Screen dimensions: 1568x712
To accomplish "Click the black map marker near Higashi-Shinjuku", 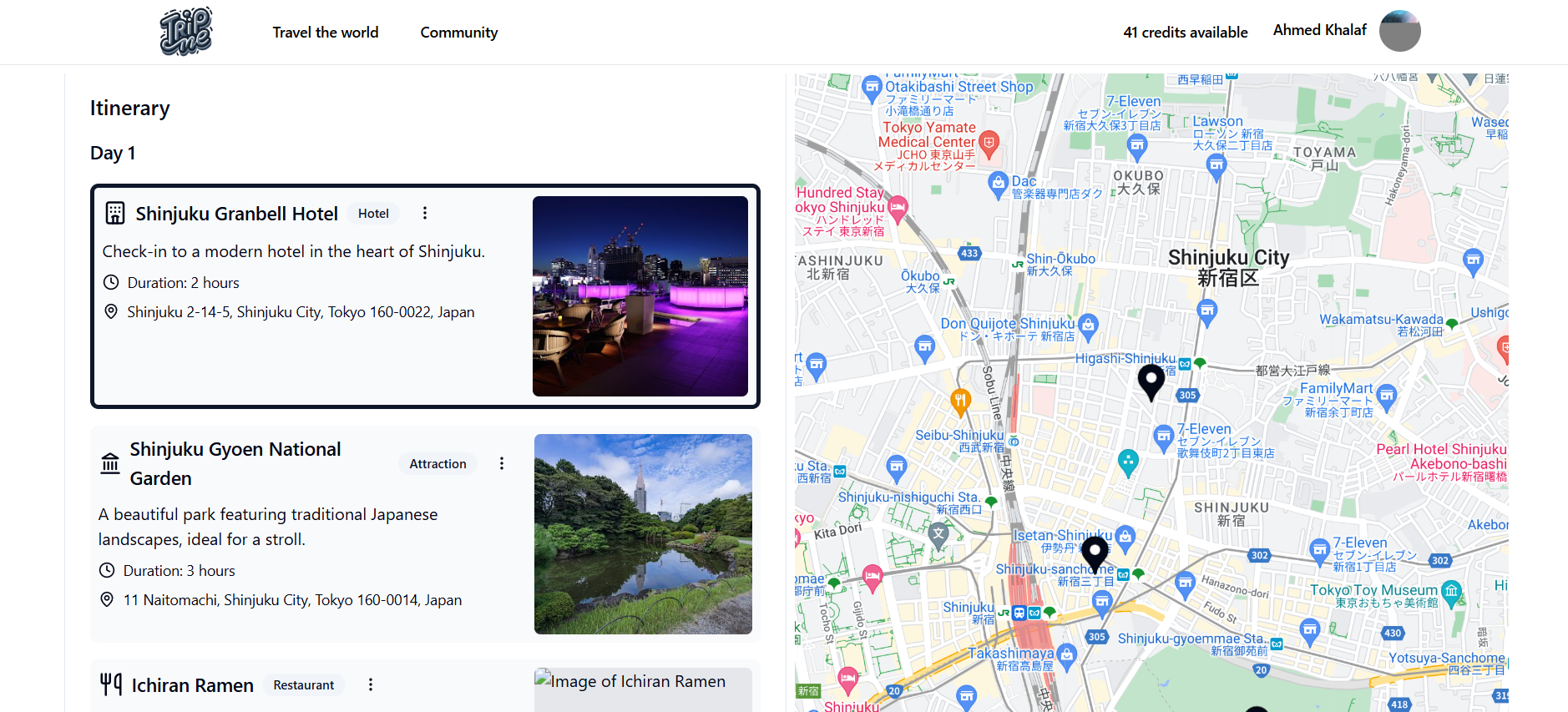I will coord(1151,382).
